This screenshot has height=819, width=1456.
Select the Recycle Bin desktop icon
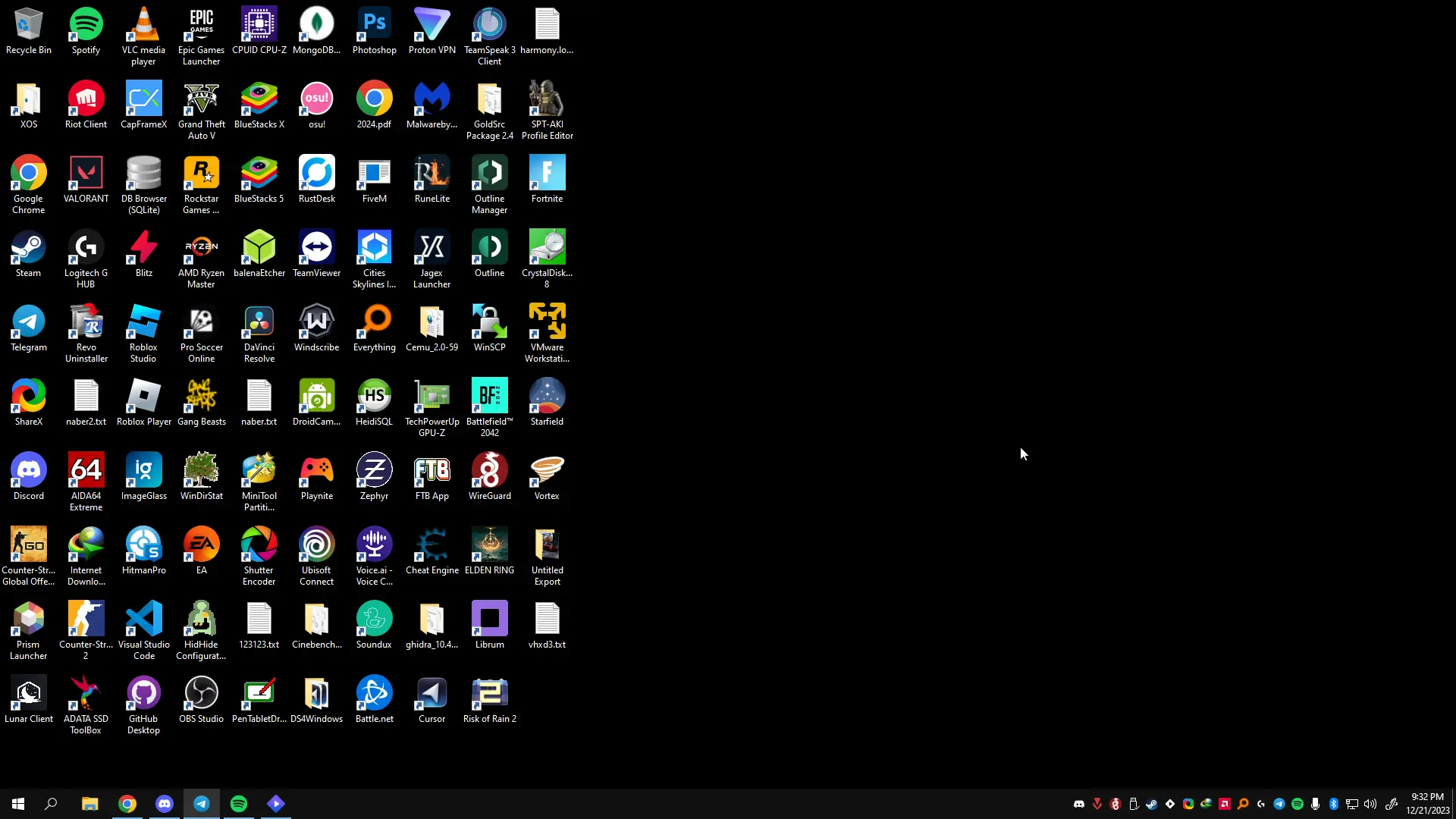[29, 32]
